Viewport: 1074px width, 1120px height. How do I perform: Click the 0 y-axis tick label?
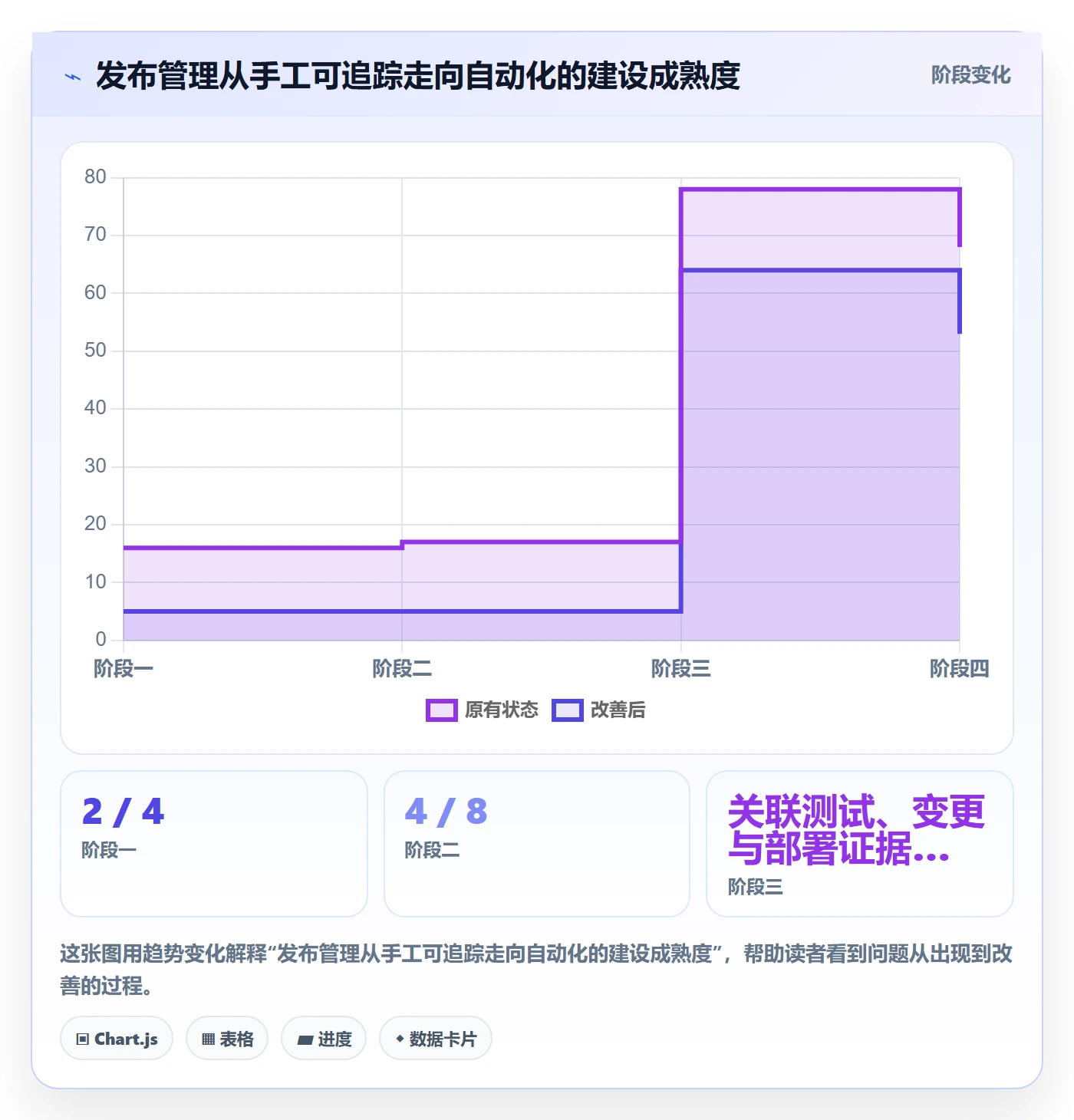(101, 640)
